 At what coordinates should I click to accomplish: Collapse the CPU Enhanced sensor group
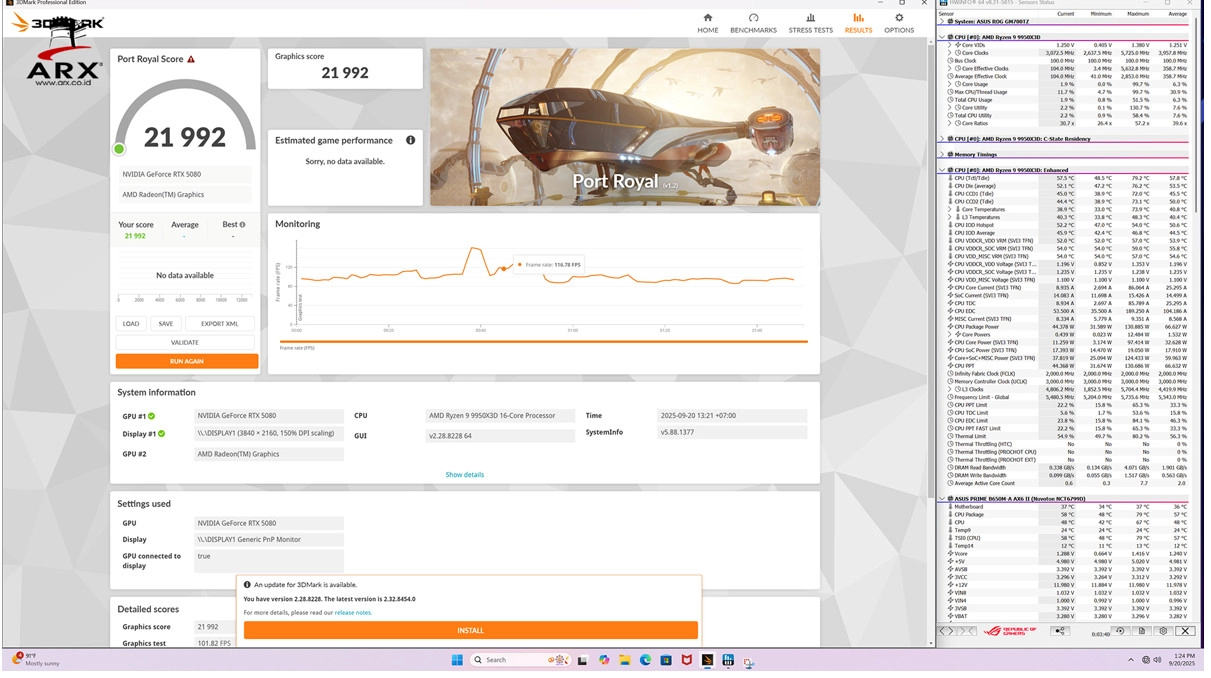(x=941, y=170)
